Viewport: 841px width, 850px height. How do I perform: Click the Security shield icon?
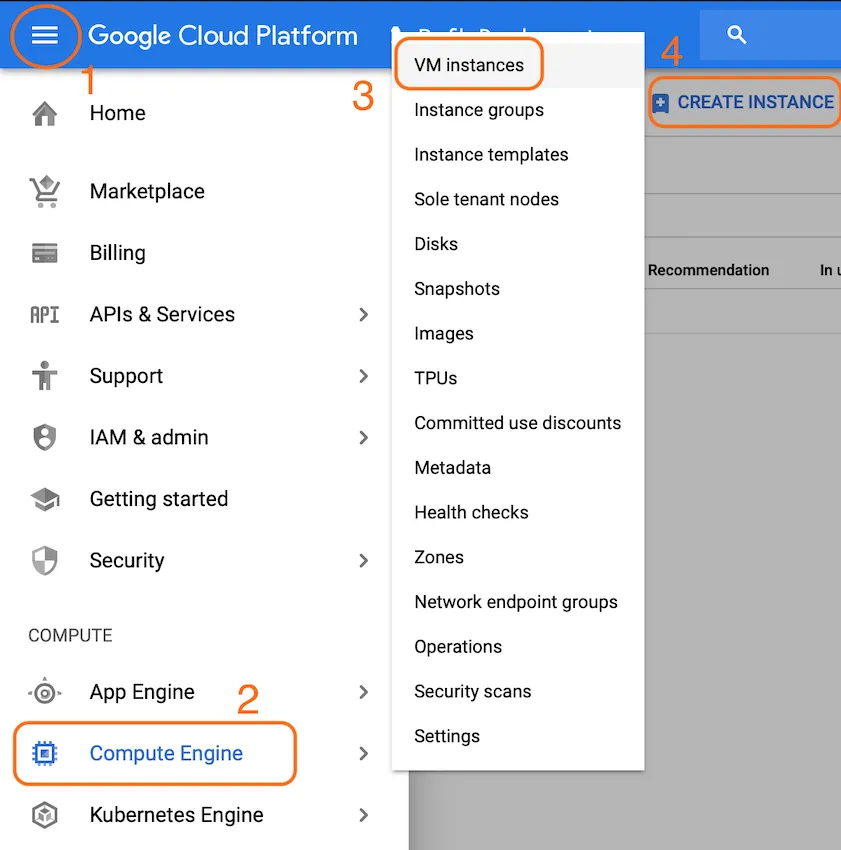point(45,561)
